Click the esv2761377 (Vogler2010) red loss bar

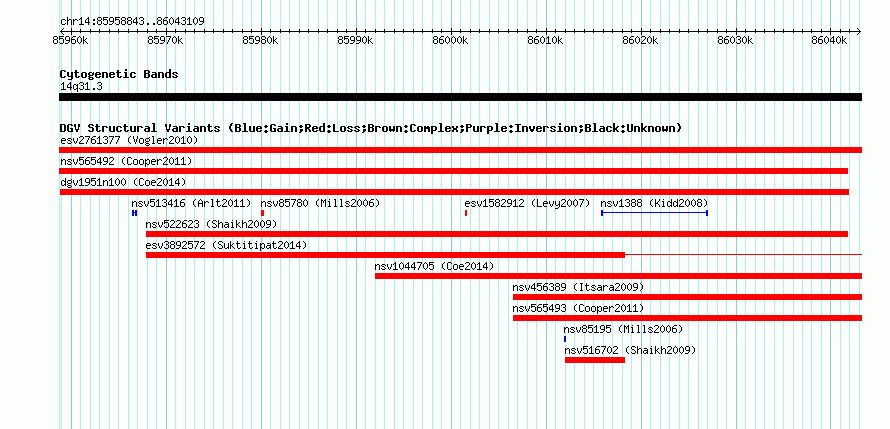tap(460, 150)
